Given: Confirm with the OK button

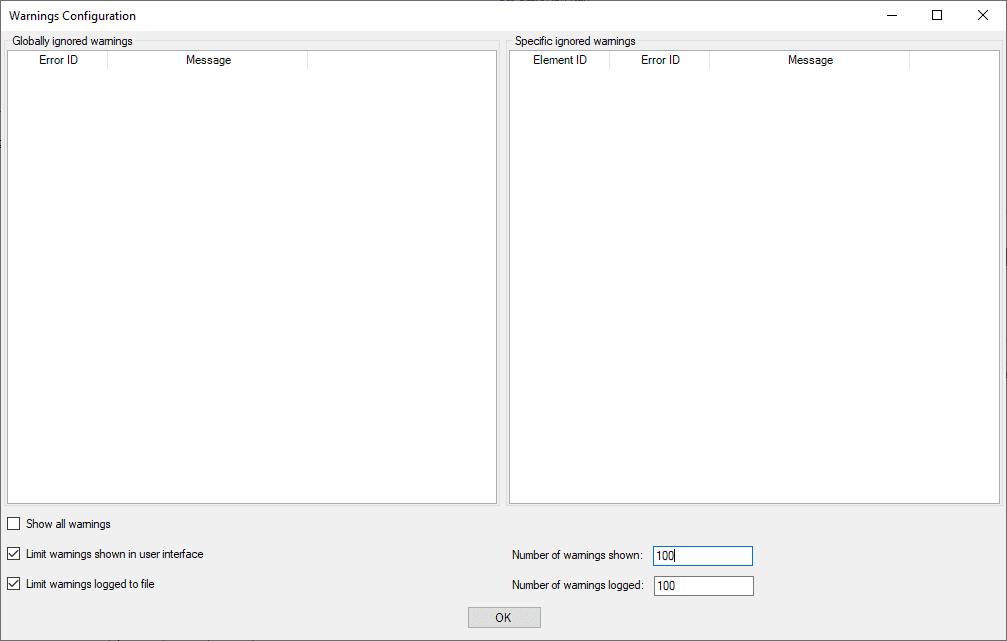Looking at the screenshot, I should [x=504, y=618].
